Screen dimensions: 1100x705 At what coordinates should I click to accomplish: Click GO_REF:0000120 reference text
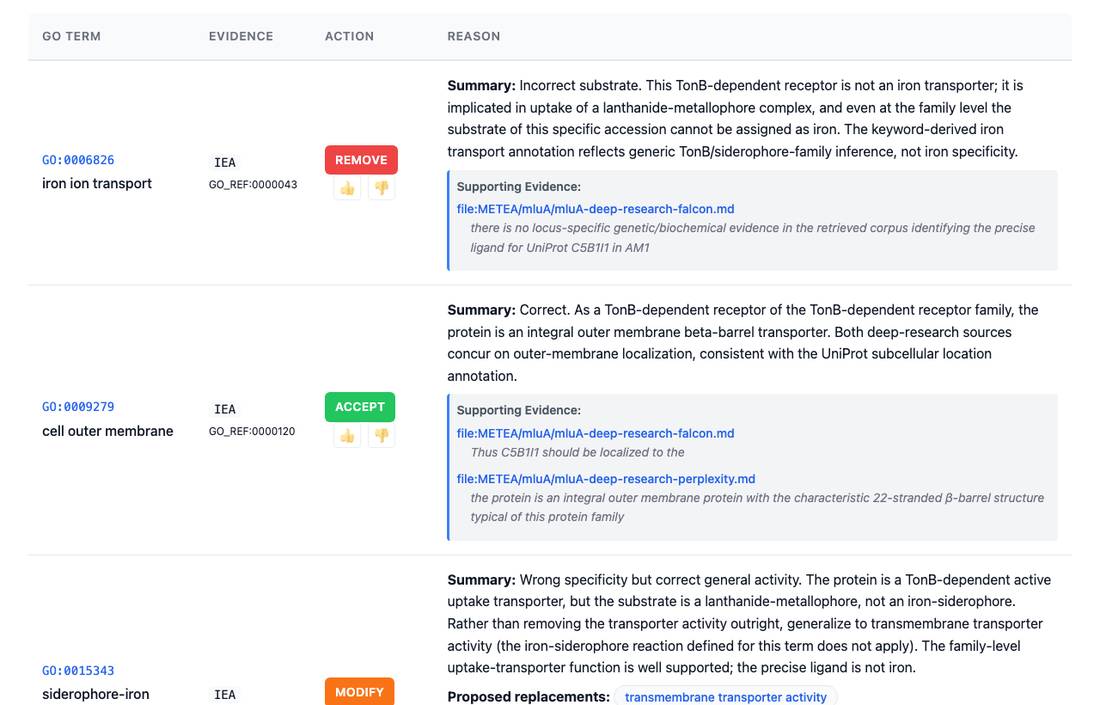pos(252,431)
